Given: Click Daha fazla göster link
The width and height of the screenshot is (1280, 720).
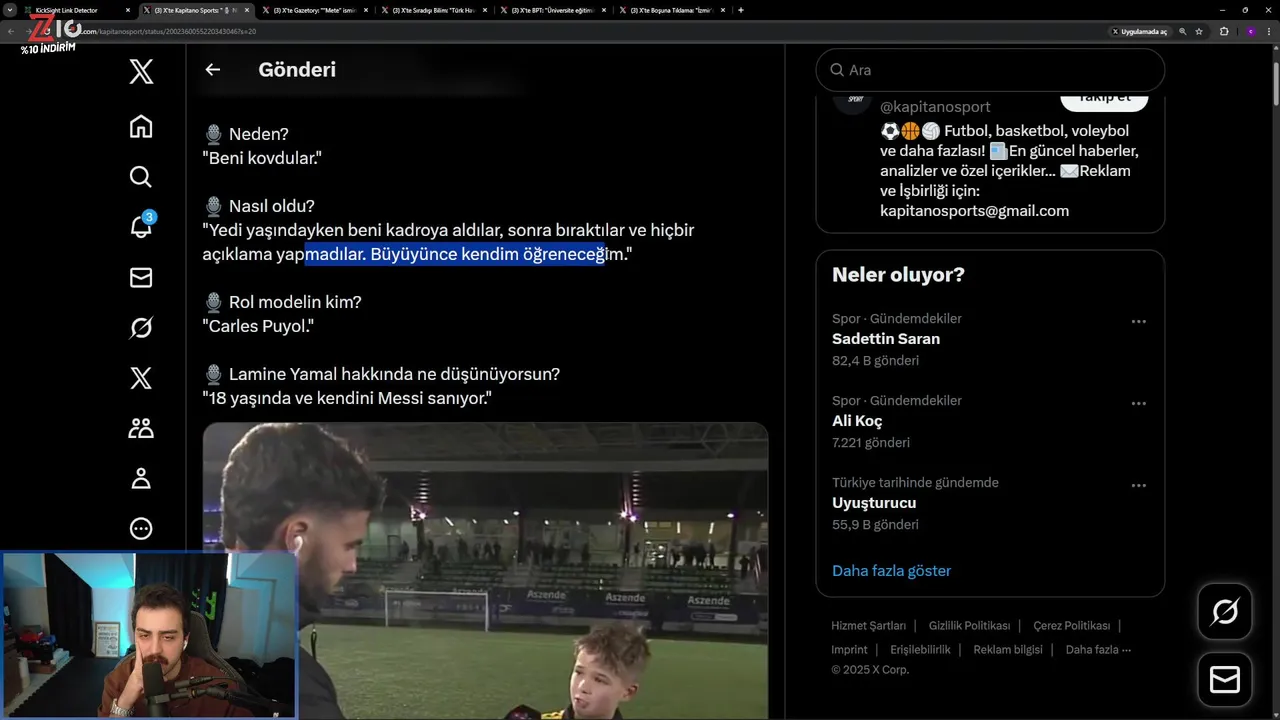Looking at the screenshot, I should coord(891,571).
